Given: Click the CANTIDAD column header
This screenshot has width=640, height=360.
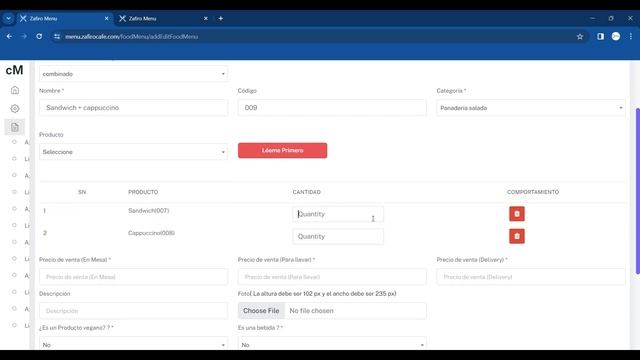Looking at the screenshot, I should tap(307, 192).
